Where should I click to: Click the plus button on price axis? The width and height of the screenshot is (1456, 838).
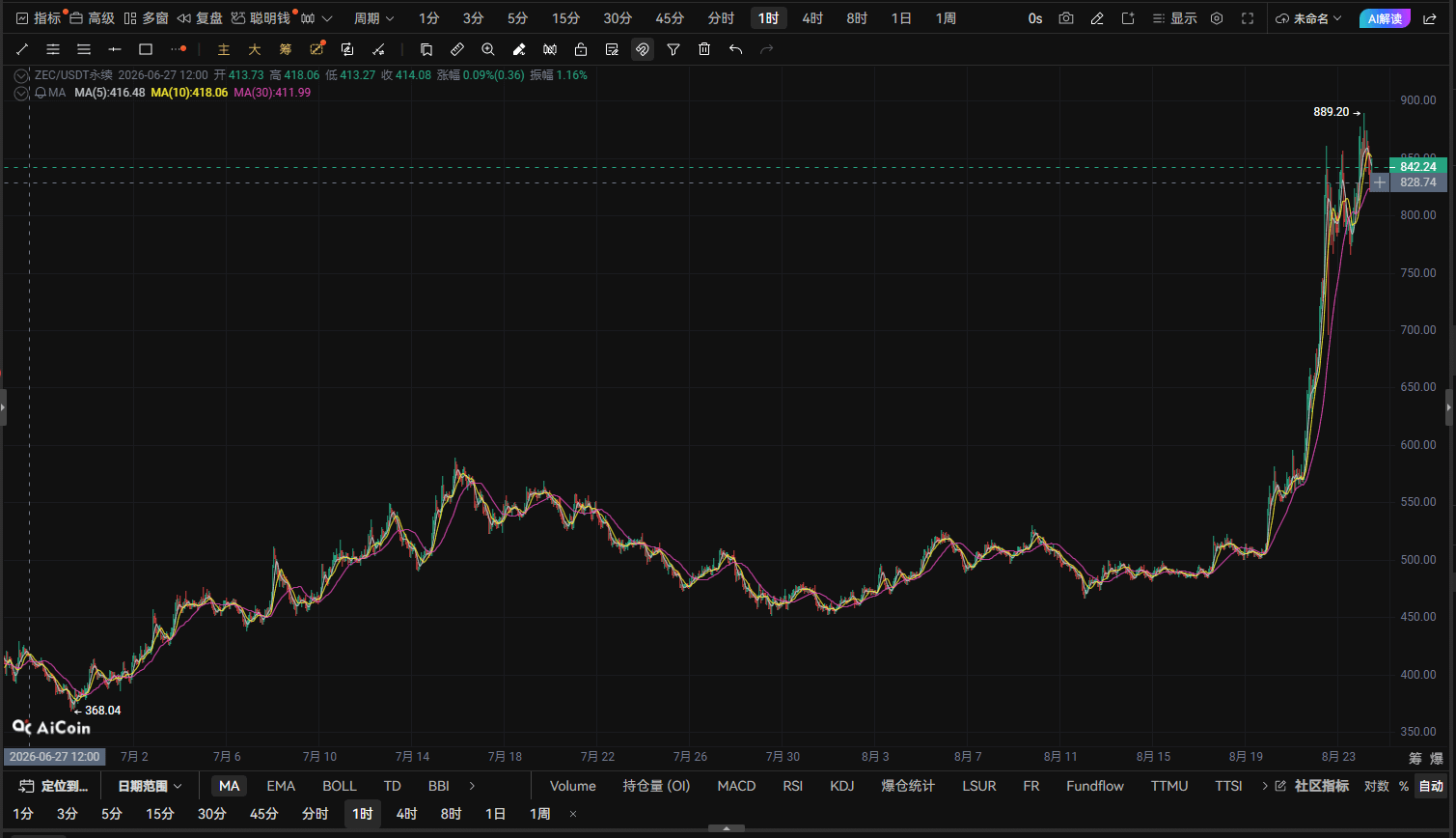pos(1380,182)
